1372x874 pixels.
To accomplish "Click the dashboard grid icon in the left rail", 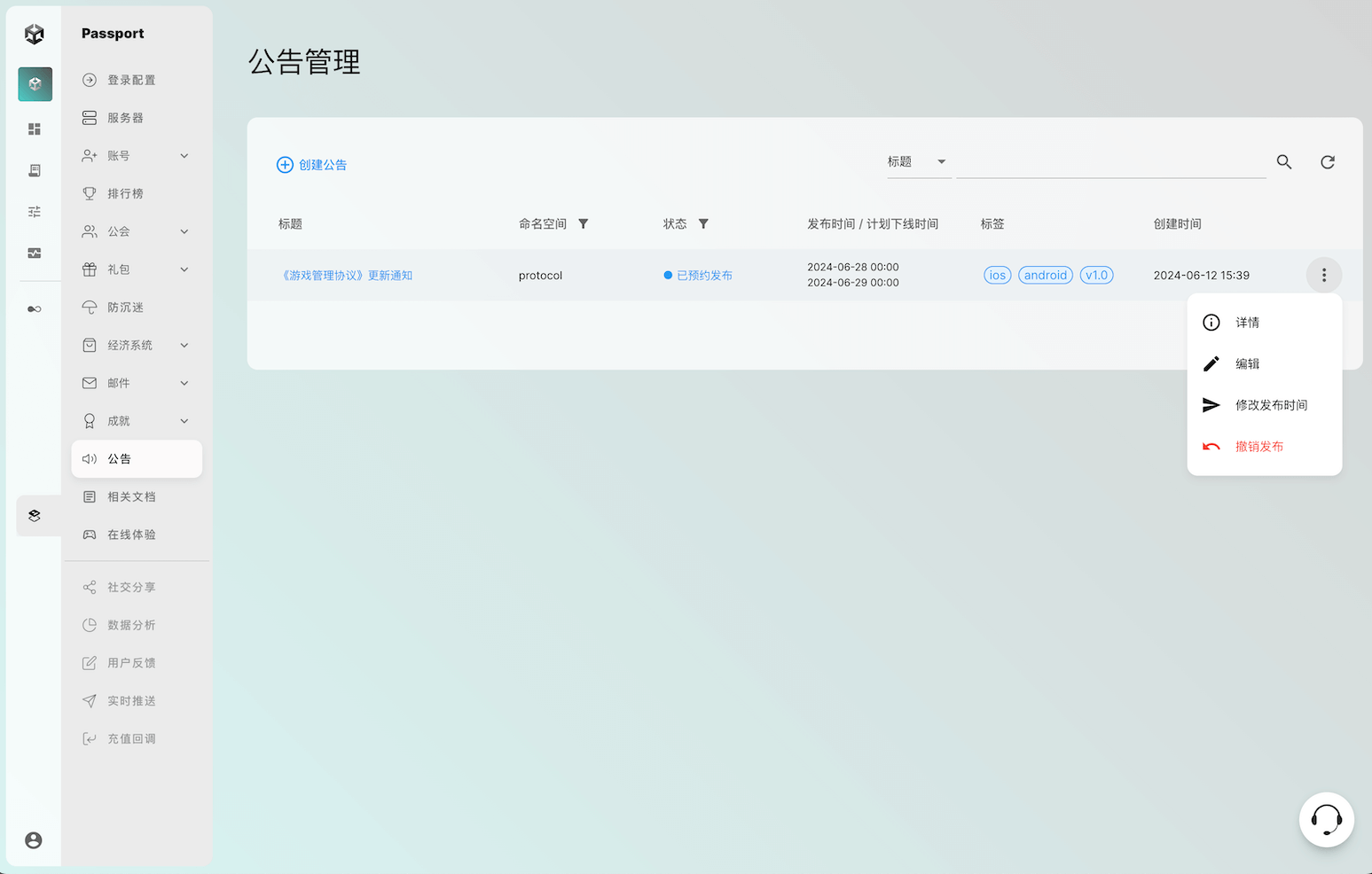I will (x=35, y=129).
